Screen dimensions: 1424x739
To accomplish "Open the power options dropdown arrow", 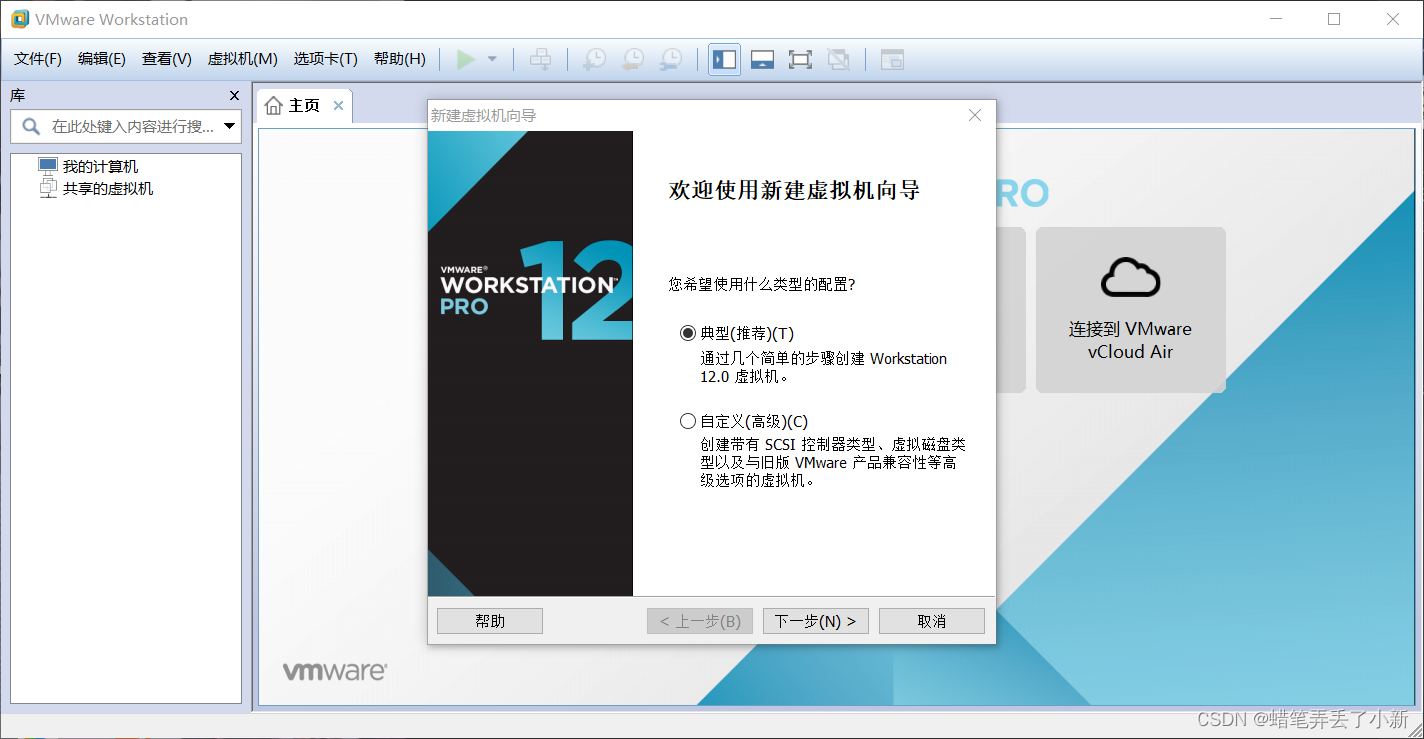I will [492, 59].
